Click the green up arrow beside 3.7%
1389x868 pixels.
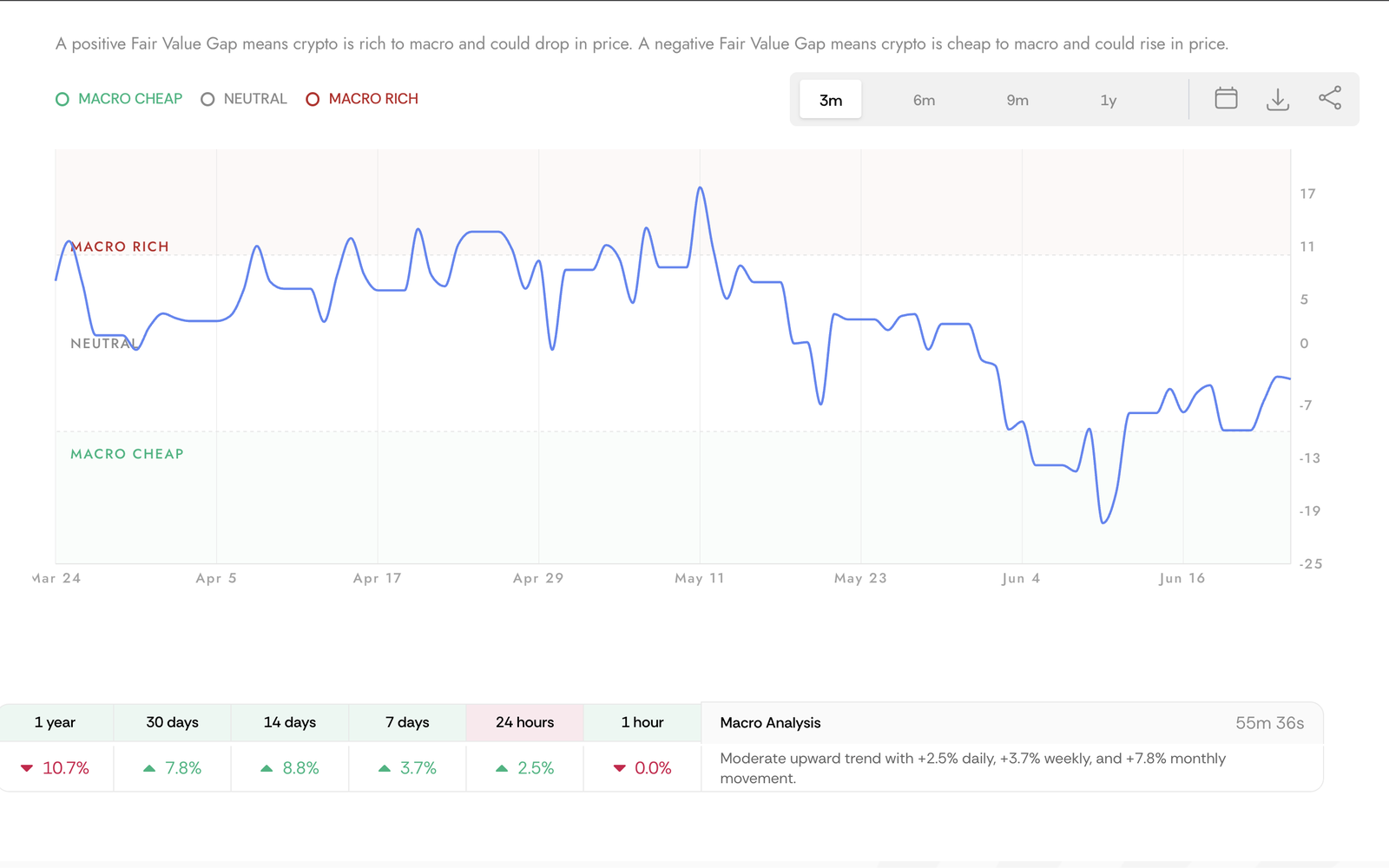click(385, 768)
